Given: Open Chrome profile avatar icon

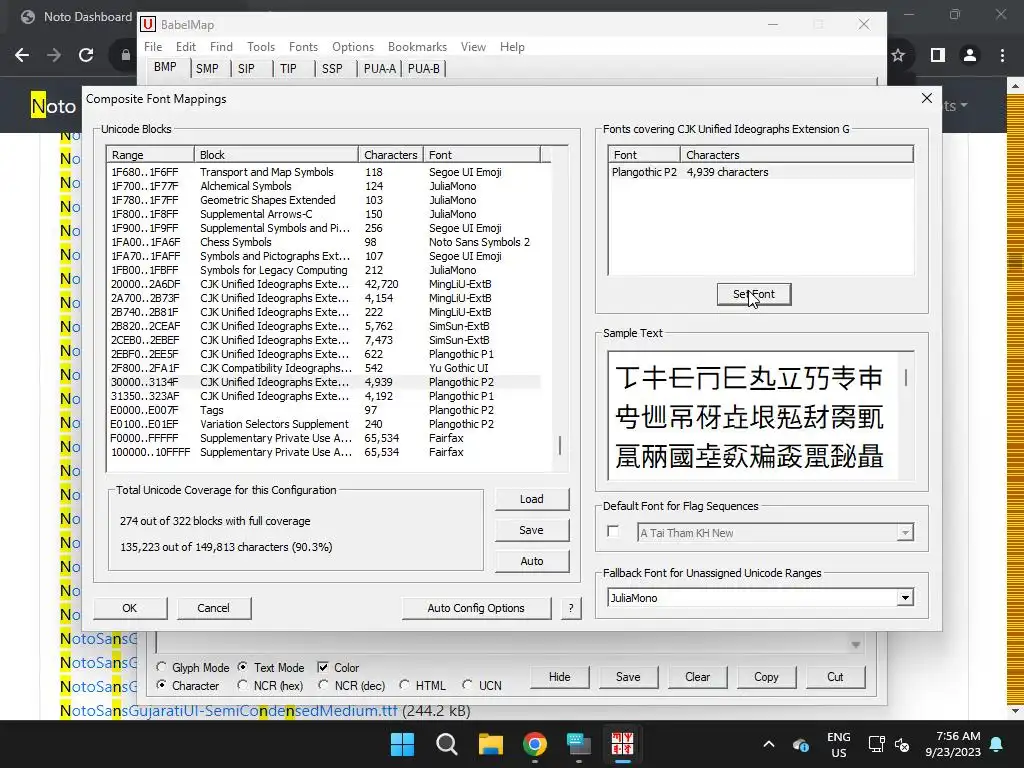Looking at the screenshot, I should tap(970, 56).
